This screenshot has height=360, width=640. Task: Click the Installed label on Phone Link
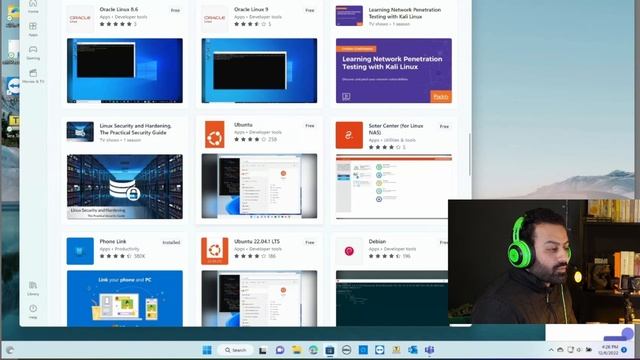pyautogui.click(x=171, y=242)
